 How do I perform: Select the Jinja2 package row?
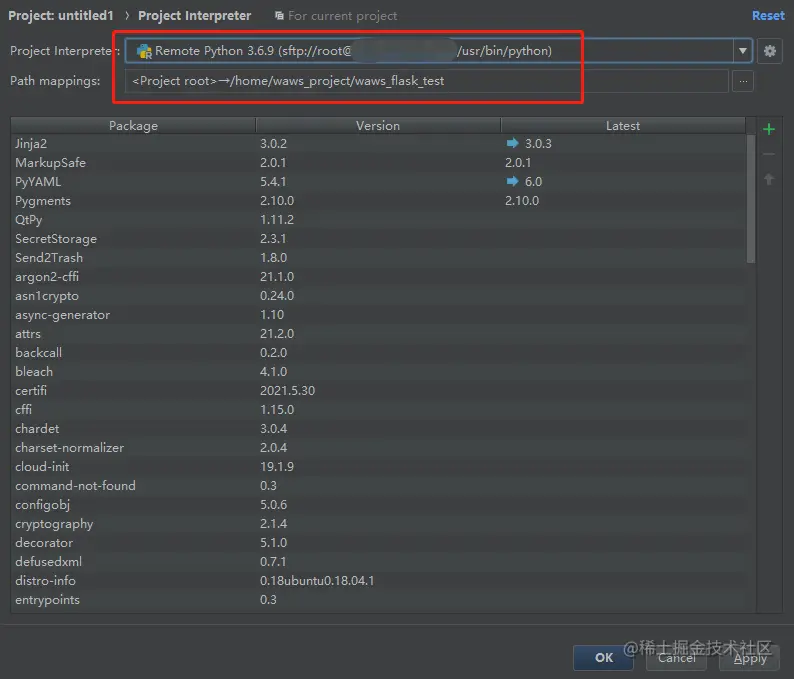(378, 143)
